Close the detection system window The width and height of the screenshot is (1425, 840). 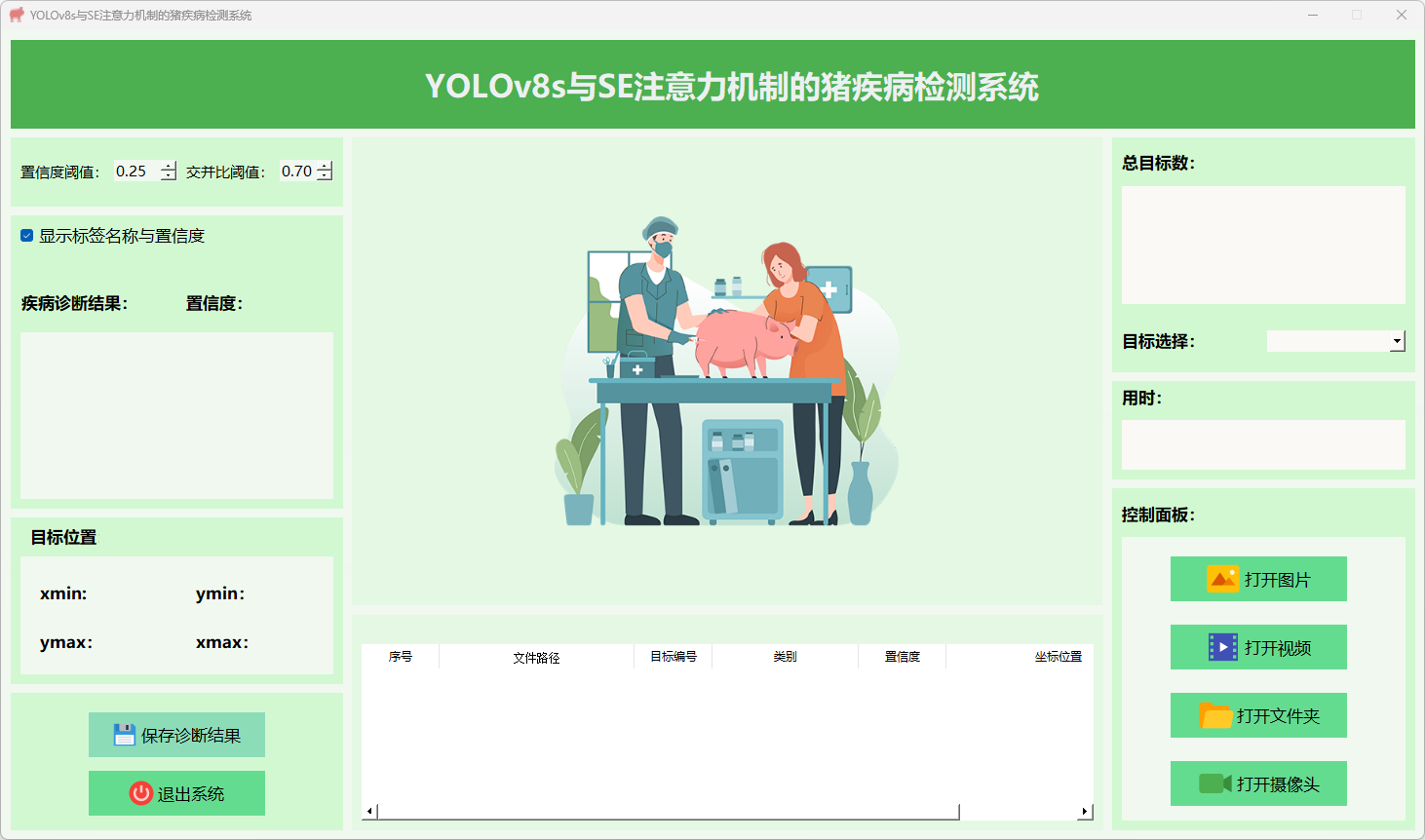tap(1402, 15)
